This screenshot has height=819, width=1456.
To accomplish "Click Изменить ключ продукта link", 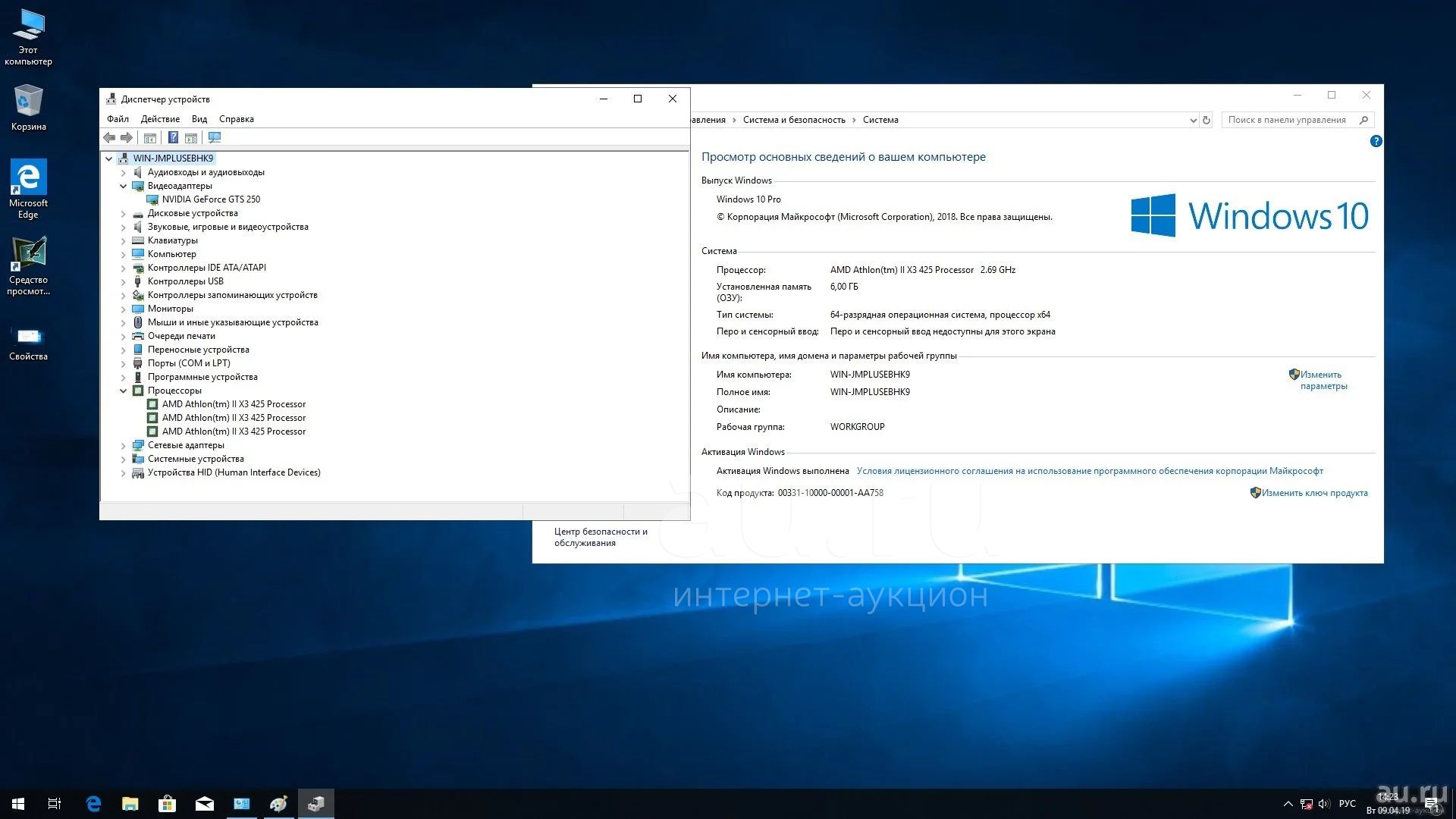I will coord(1314,493).
